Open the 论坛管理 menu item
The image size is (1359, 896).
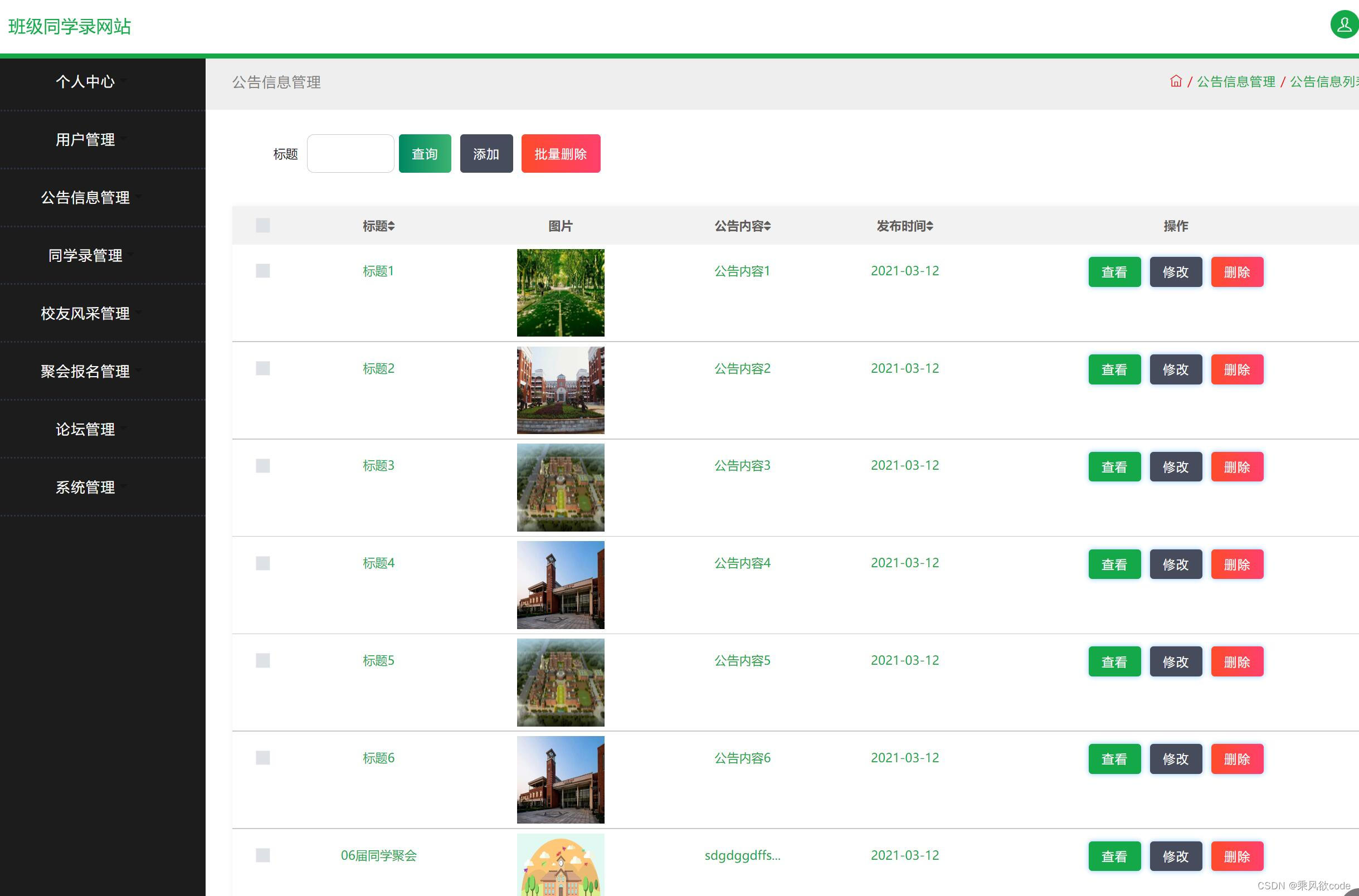click(86, 429)
